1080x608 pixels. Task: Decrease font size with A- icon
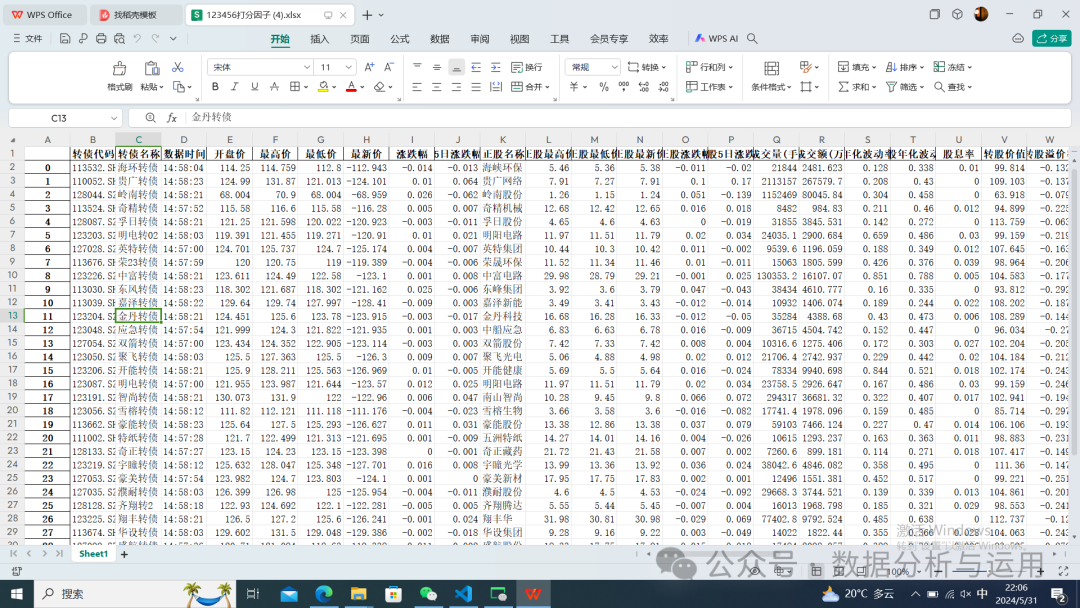coord(388,67)
